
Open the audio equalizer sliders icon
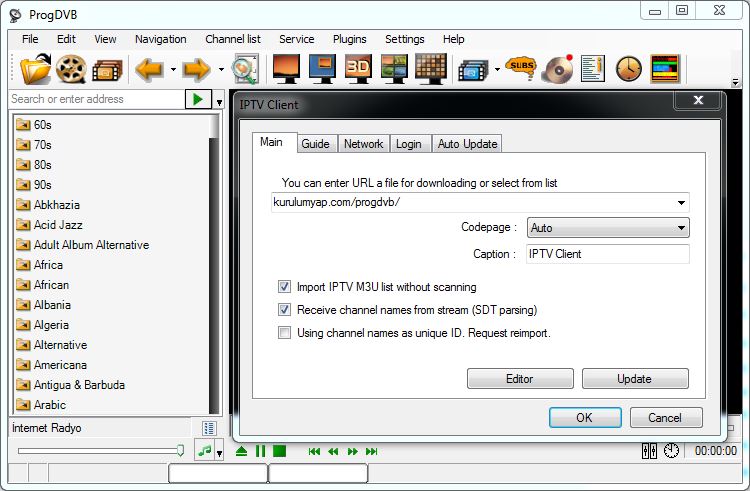[x=649, y=451]
